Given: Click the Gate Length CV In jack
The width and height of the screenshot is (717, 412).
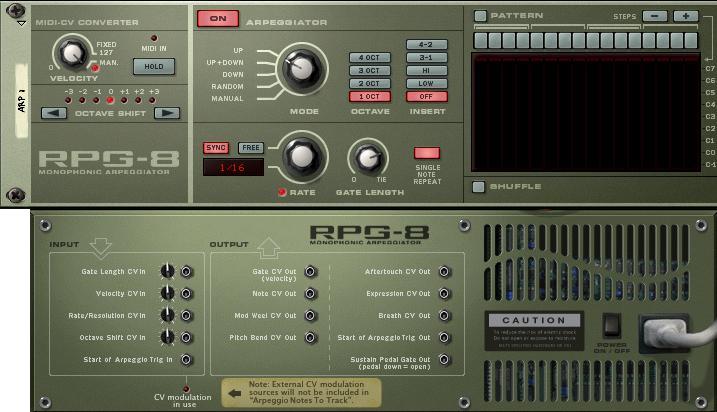Looking at the screenshot, I should [x=186, y=272].
